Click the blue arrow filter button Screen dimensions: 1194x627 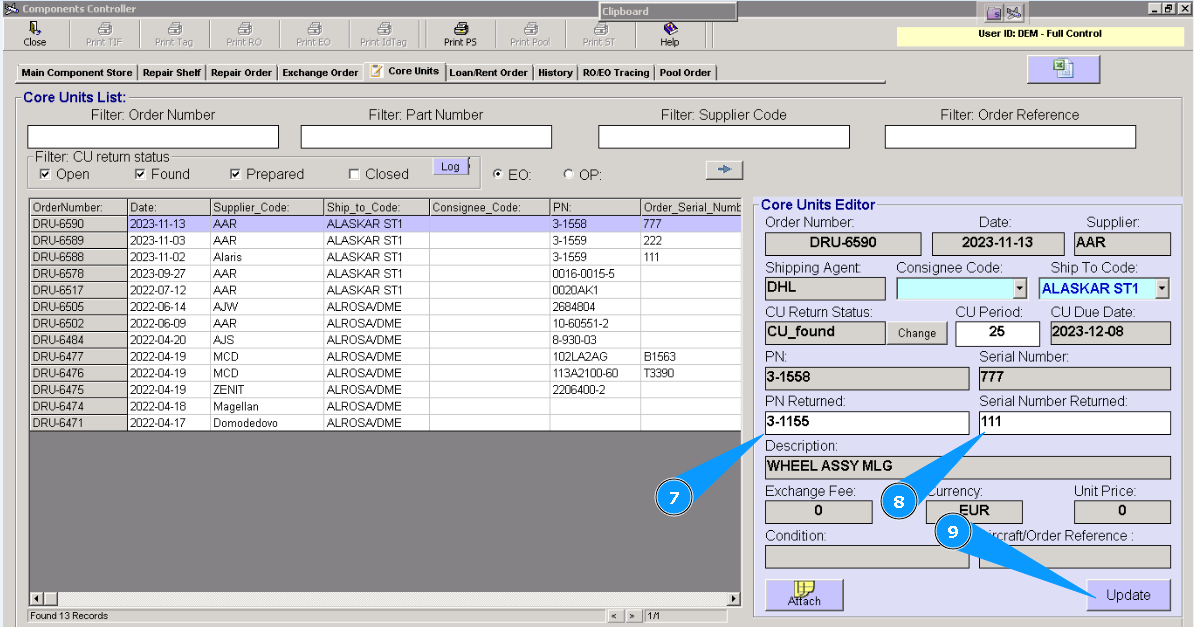724,170
